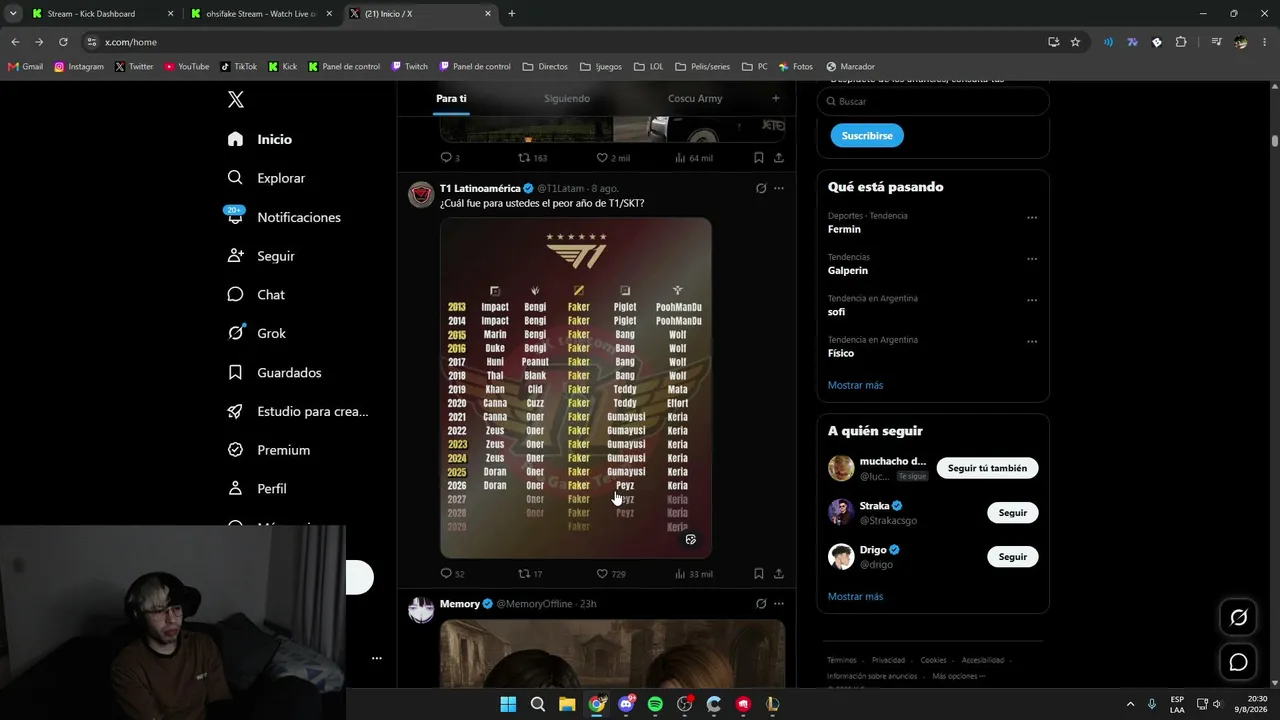Screen dimensions: 1280x720
Task: Switch to ohsifake Stream browser tab
Action: click(260, 14)
